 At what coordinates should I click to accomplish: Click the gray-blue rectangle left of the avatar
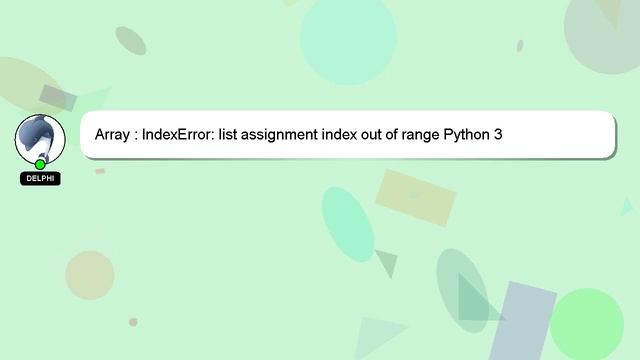tap(58, 98)
